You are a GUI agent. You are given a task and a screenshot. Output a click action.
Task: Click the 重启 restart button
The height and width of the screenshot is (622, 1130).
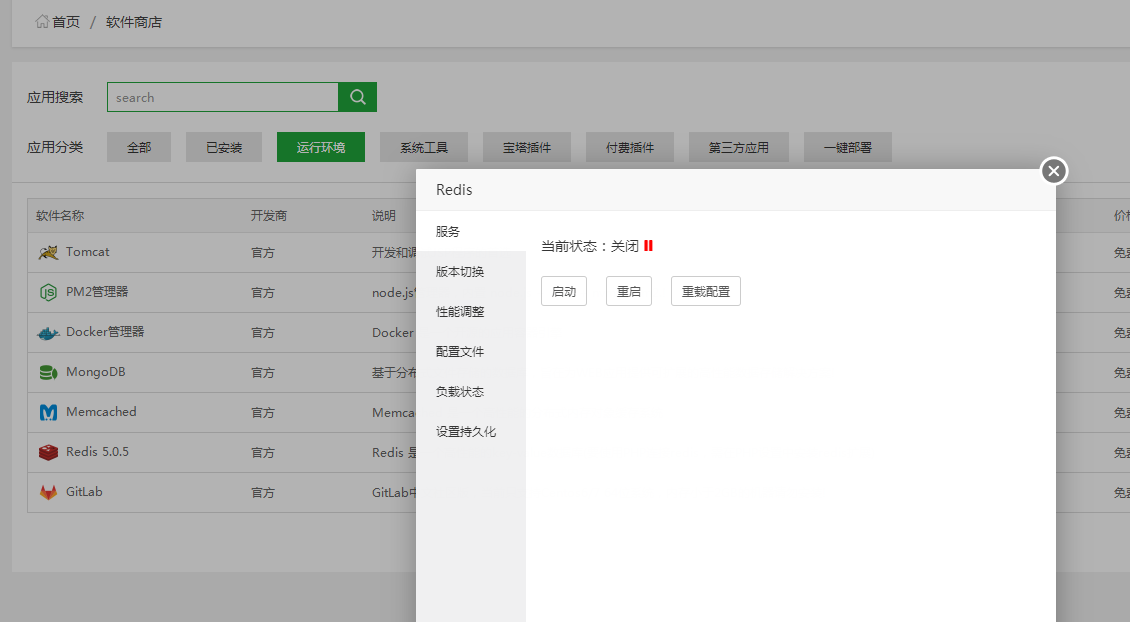pos(628,291)
